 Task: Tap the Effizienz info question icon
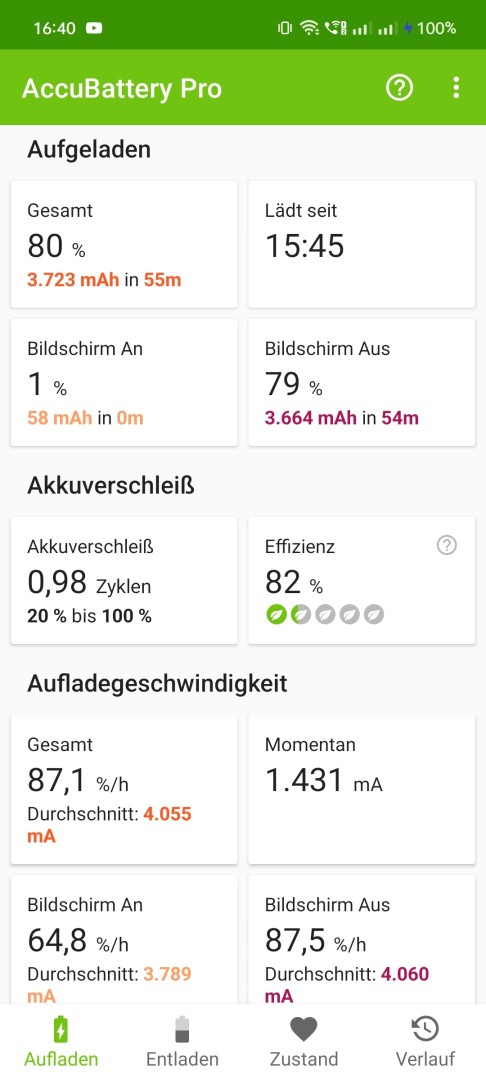pos(447,546)
